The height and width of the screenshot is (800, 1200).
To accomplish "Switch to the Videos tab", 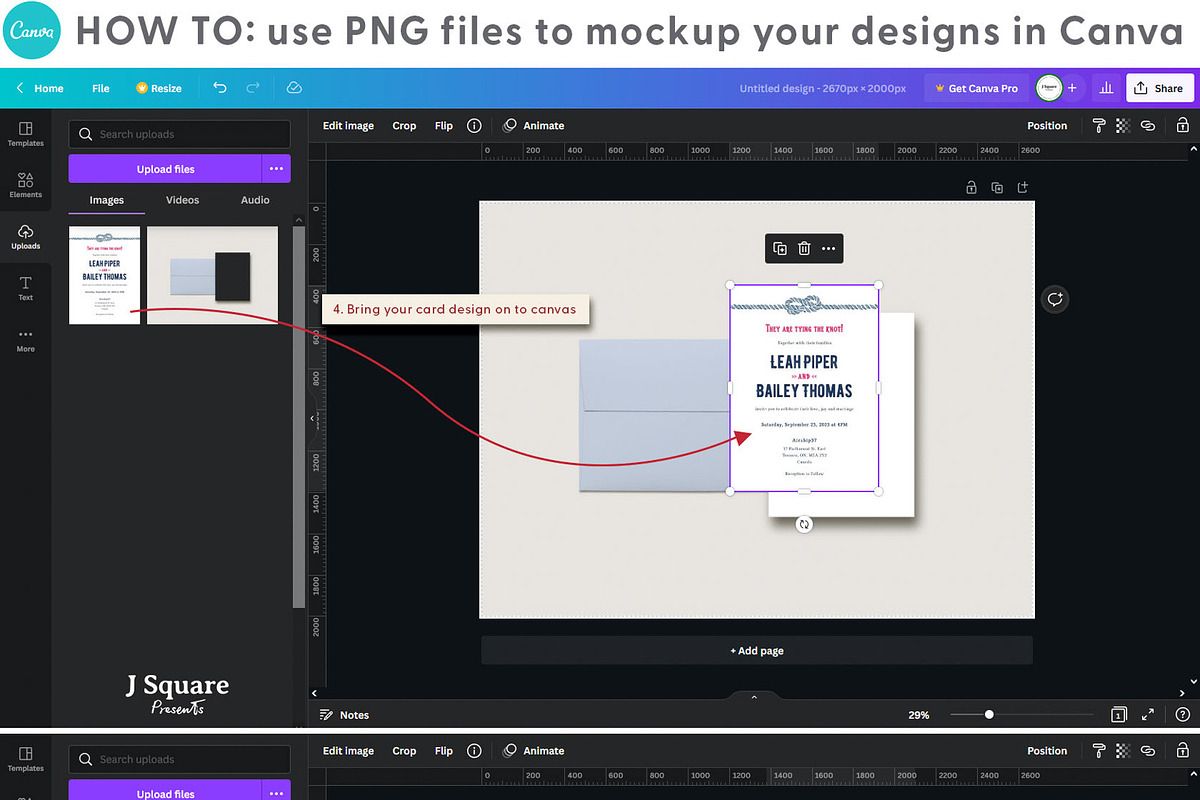I will [182, 200].
